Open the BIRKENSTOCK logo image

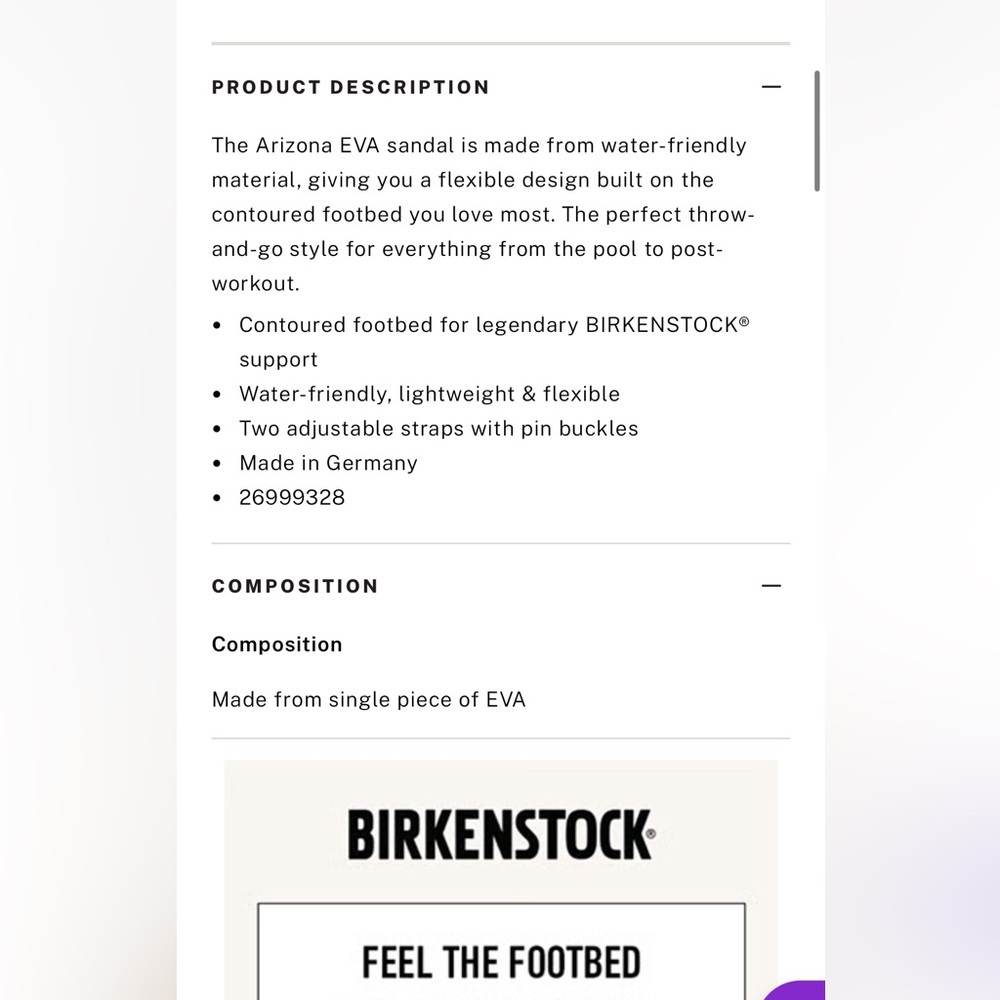501,834
